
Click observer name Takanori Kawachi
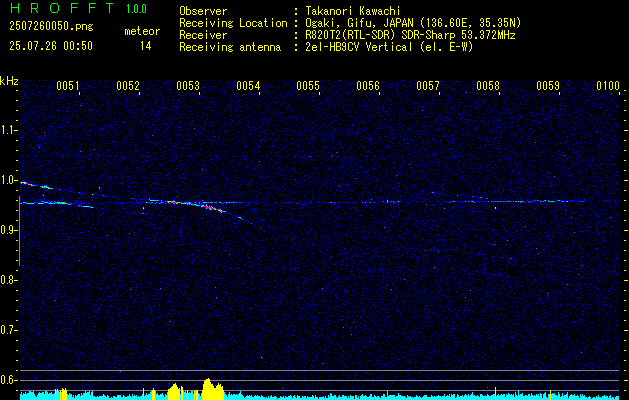click(x=353, y=11)
